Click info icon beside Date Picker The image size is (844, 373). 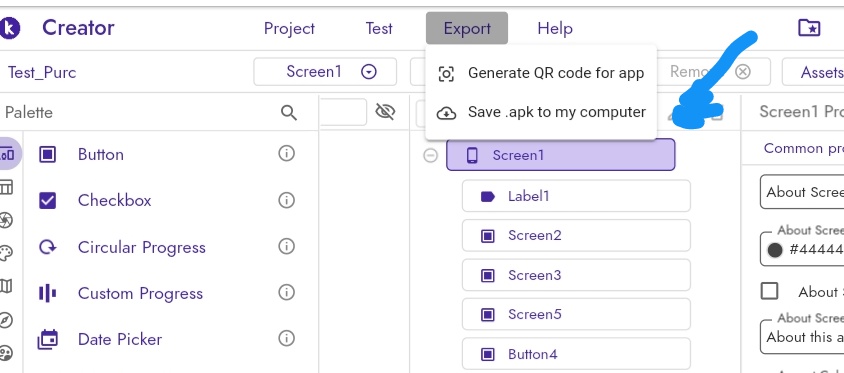tap(286, 339)
